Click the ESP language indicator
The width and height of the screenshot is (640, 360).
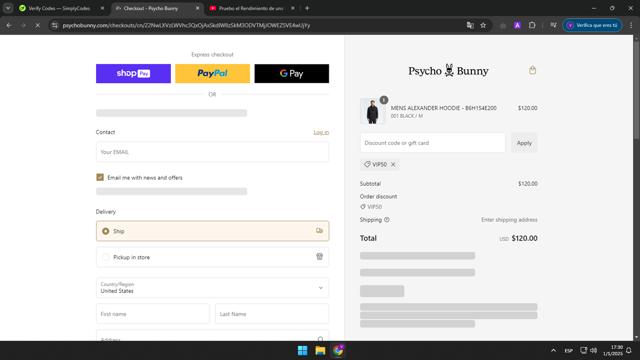569,351
